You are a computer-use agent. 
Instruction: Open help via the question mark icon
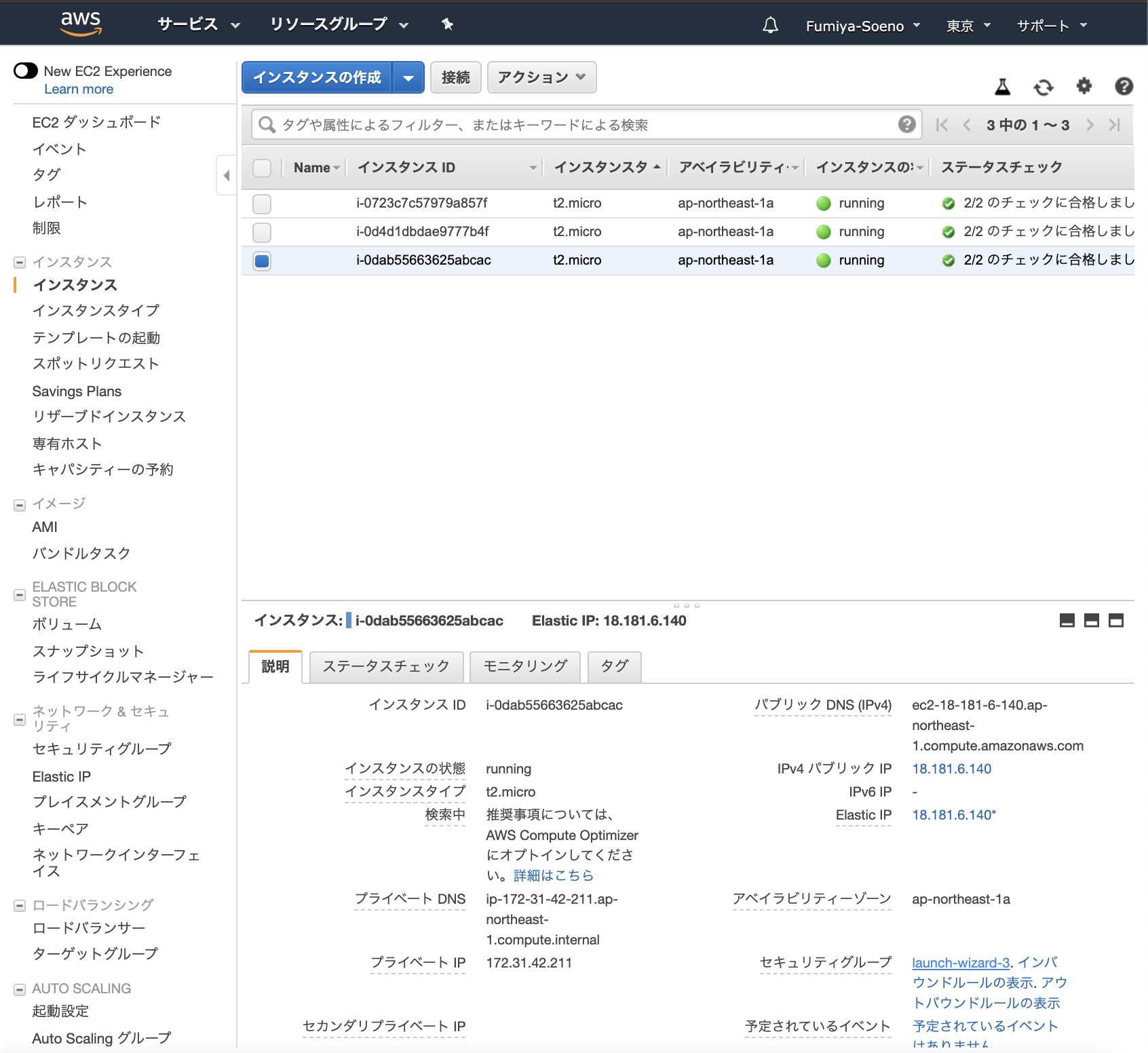click(1123, 87)
